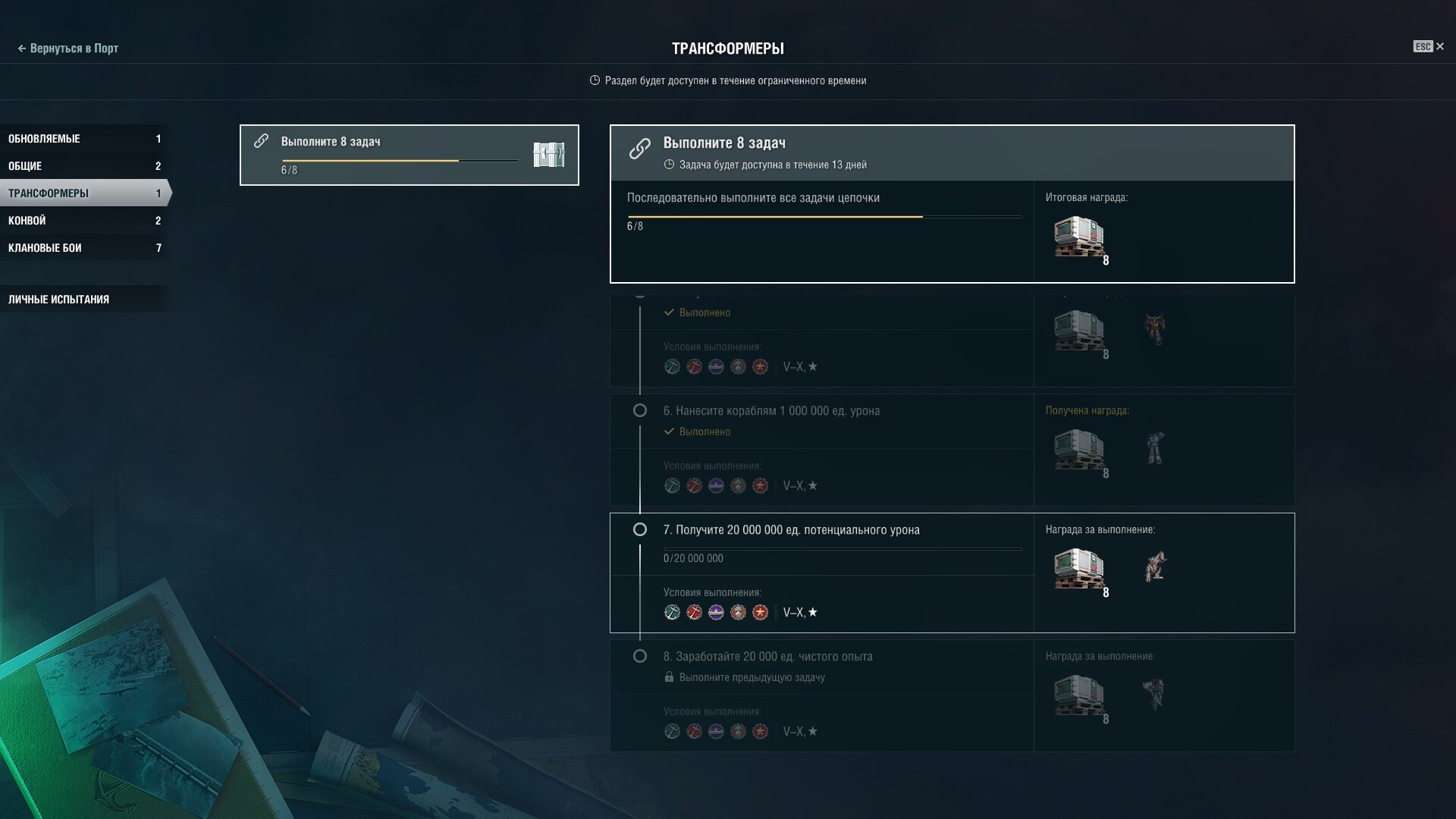Switch to the Клановые бои tab
The image size is (1456, 819).
[84, 248]
